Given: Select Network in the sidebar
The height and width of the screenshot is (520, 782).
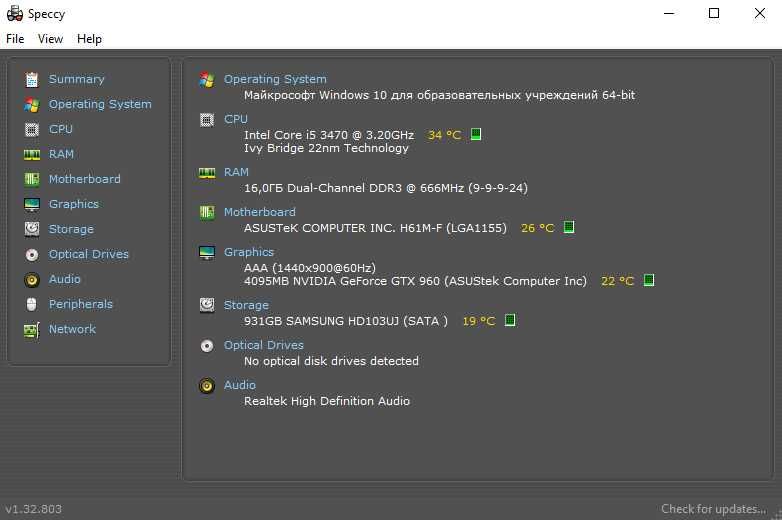Looking at the screenshot, I should [x=72, y=329].
